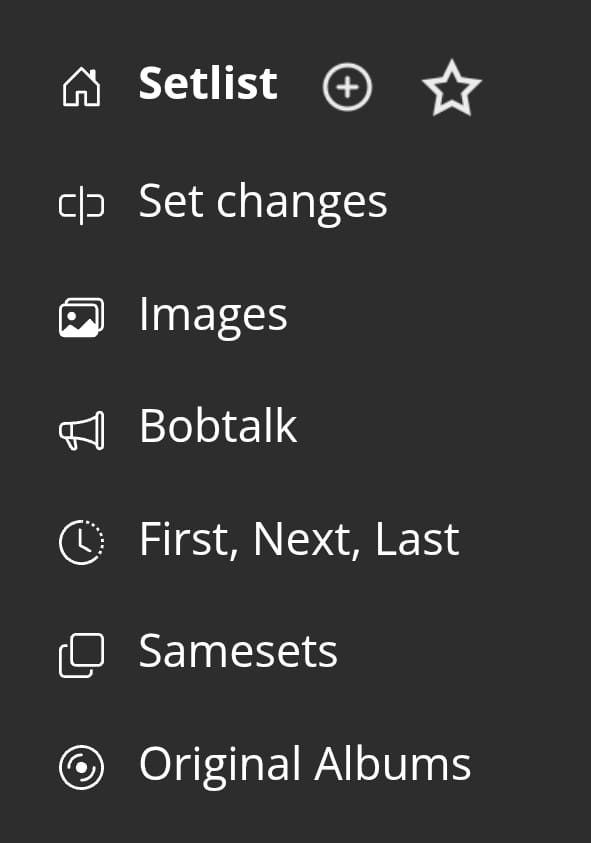Click the home icon beside Setlist
The image size is (591, 843).
click(82, 87)
